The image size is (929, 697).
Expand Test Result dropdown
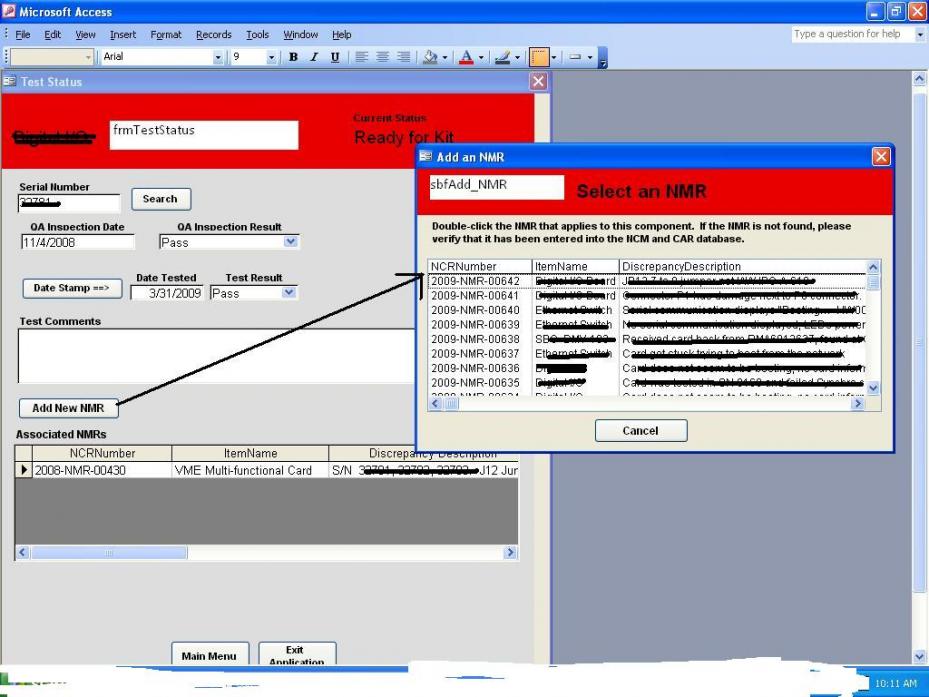click(x=289, y=293)
